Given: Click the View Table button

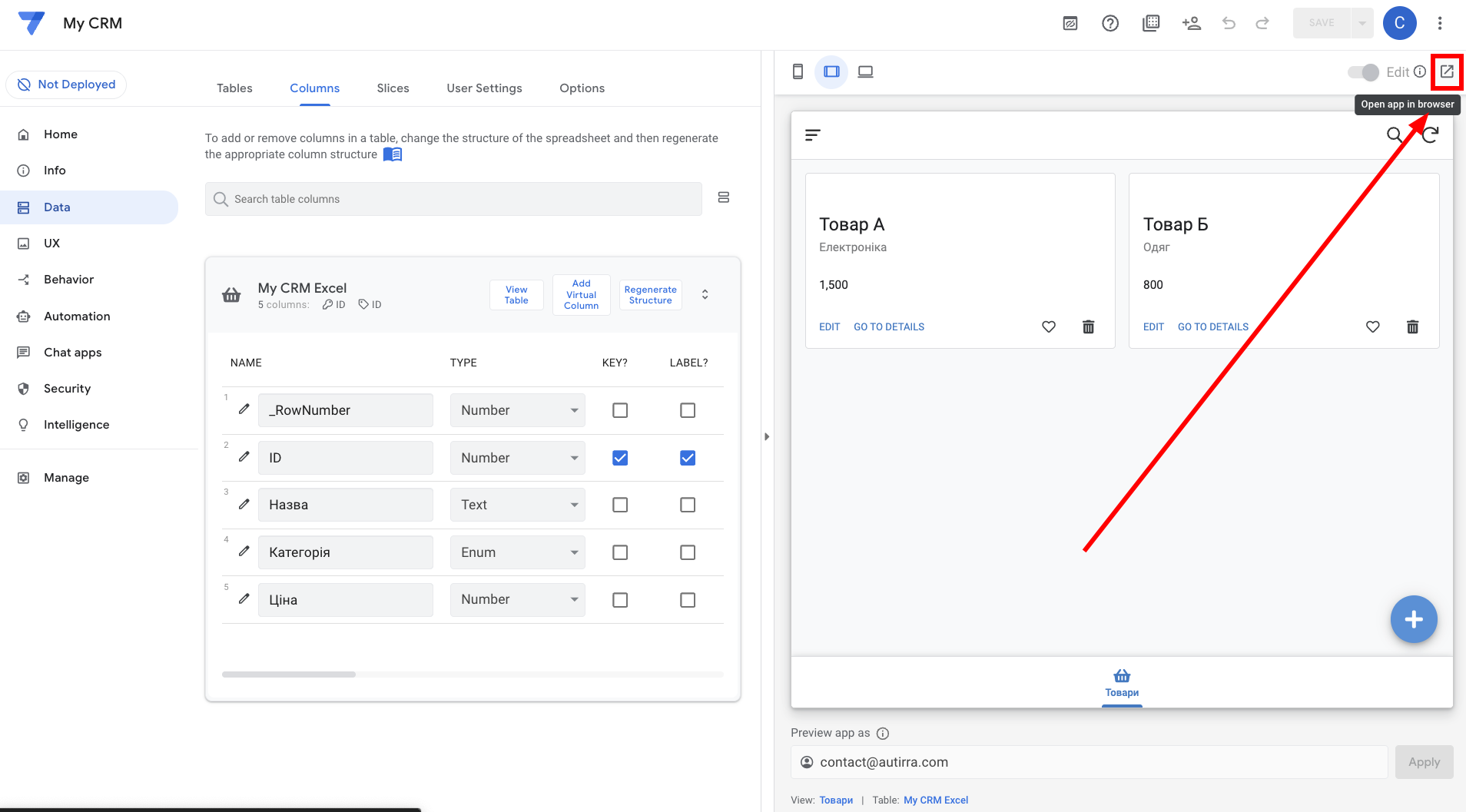Looking at the screenshot, I should (x=516, y=295).
